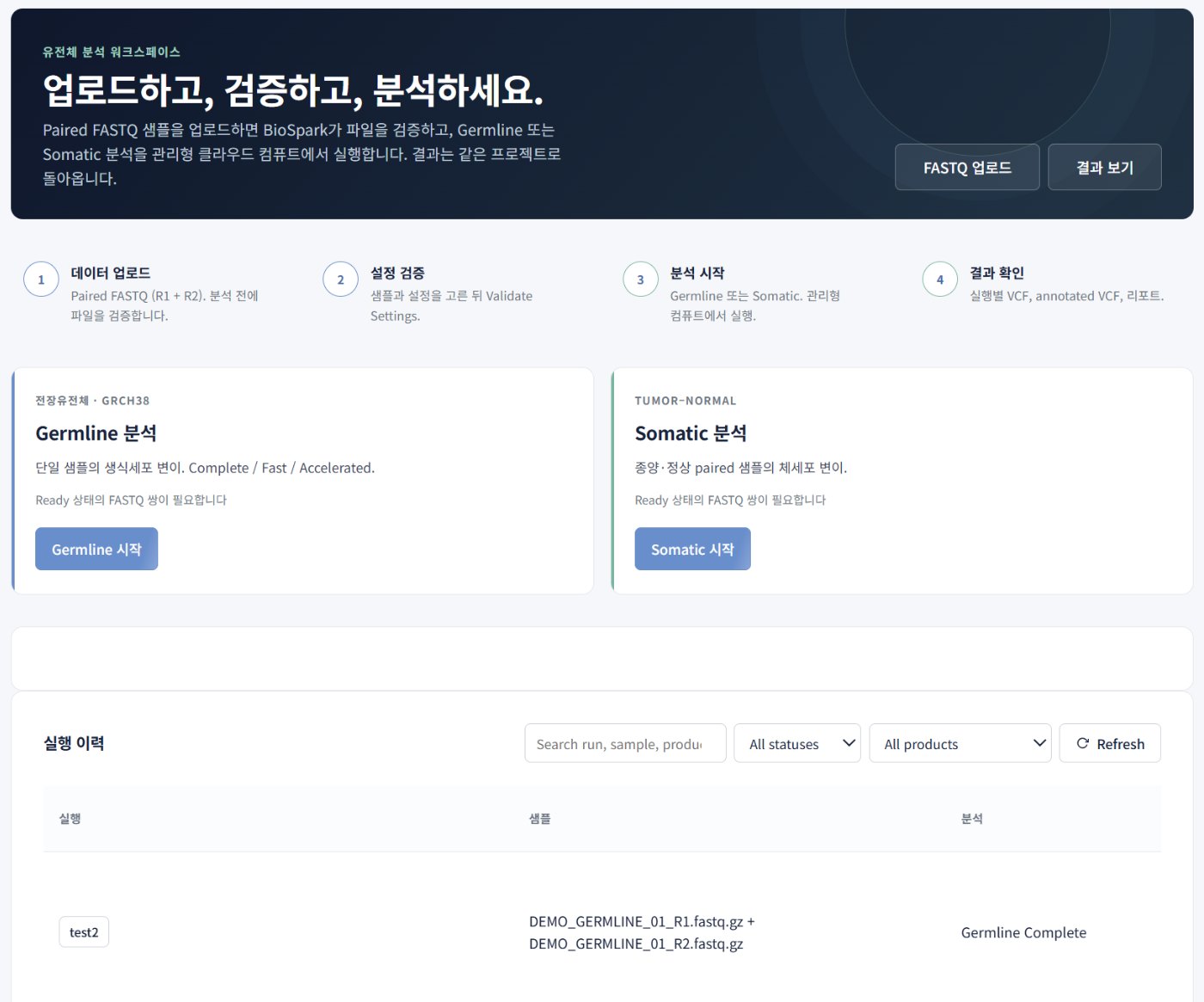Click the 유전체 분석 워크스페이스 label
The width and height of the screenshot is (1204, 1002).
tap(112, 52)
